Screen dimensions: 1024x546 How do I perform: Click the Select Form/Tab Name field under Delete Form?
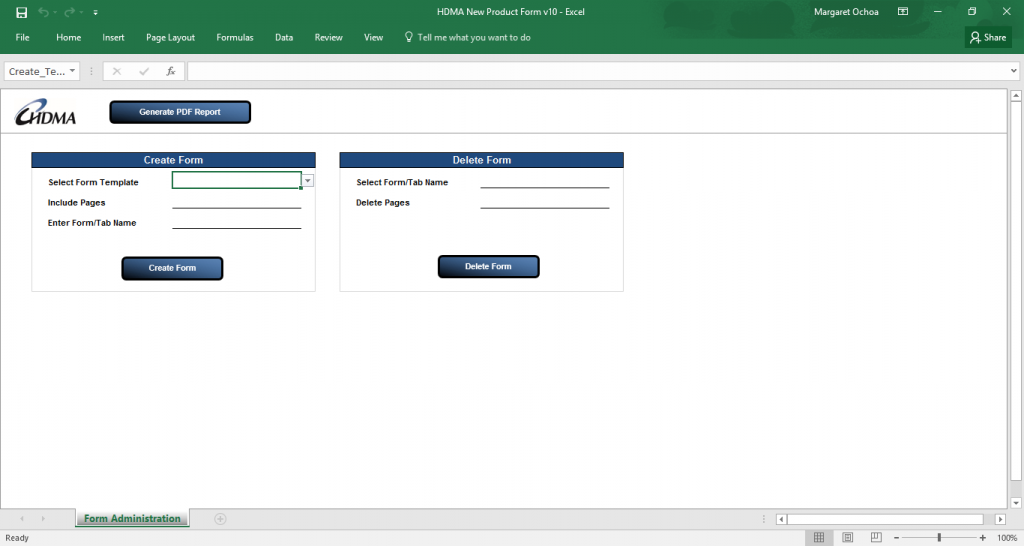point(545,181)
